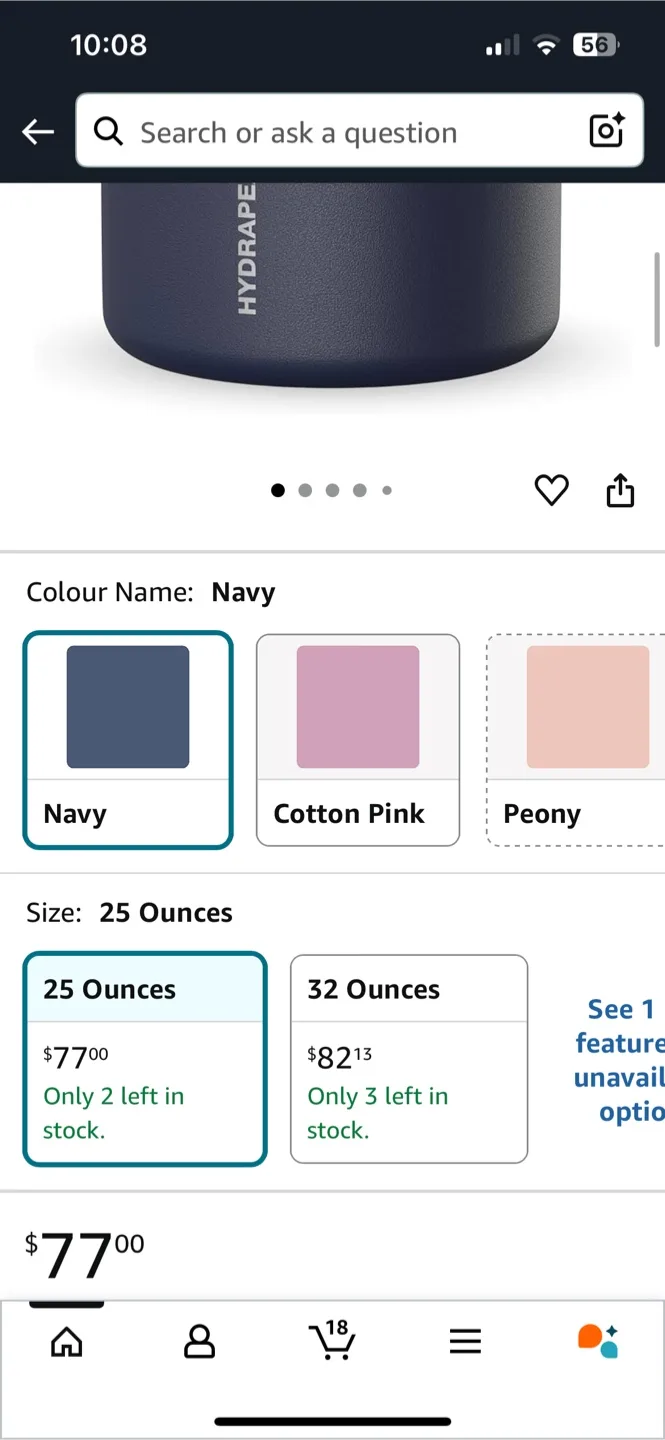The width and height of the screenshot is (665, 1440).
Task: Launch the Rufus AI assistant icon
Action: tap(598, 1341)
